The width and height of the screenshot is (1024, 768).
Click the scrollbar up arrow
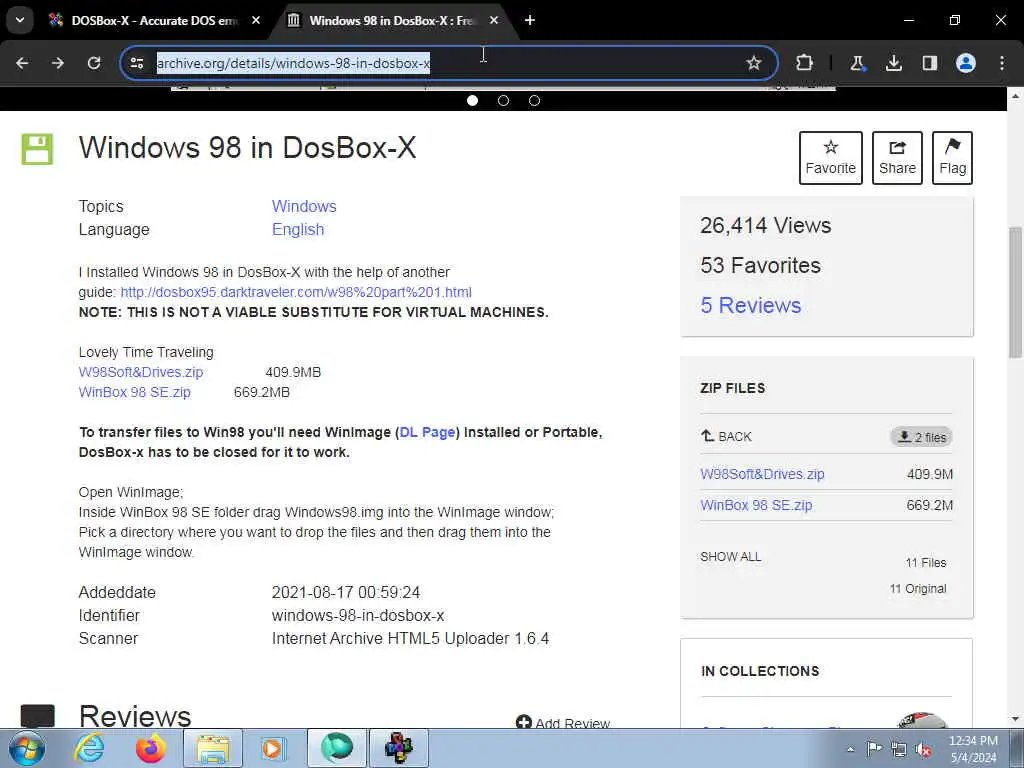click(1015, 96)
